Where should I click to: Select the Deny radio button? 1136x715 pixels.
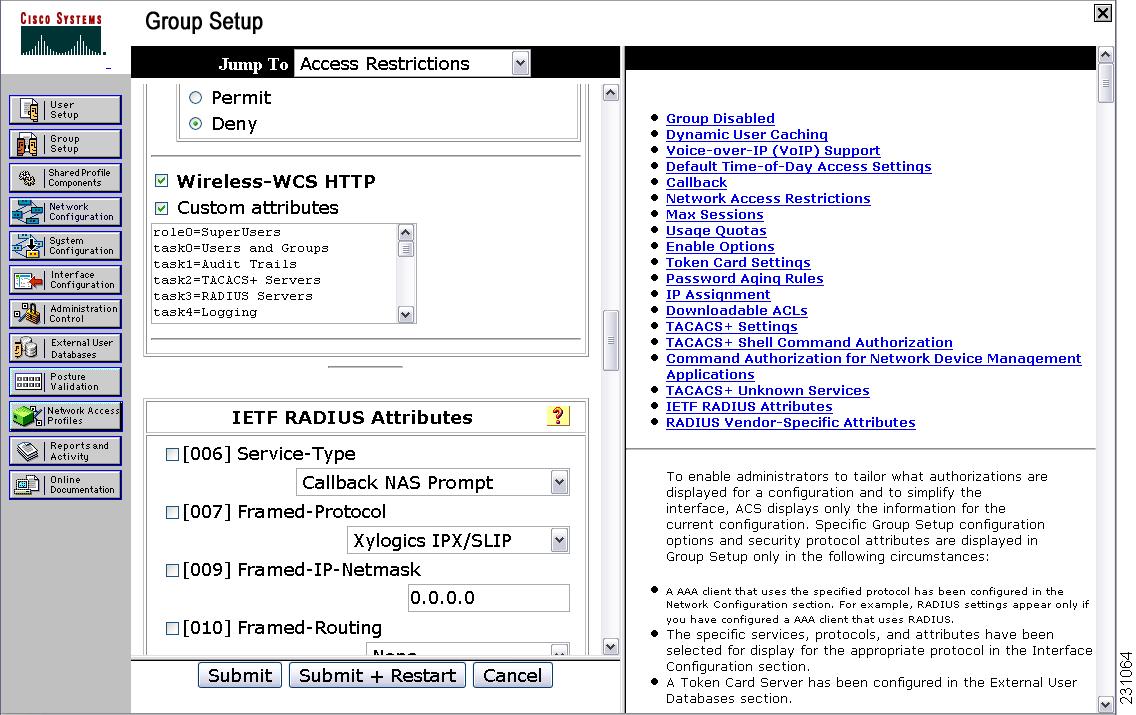196,124
